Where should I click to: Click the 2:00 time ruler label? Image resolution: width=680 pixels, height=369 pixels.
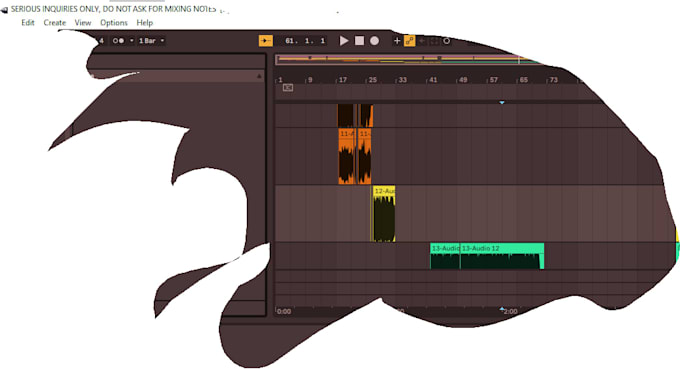click(x=510, y=311)
